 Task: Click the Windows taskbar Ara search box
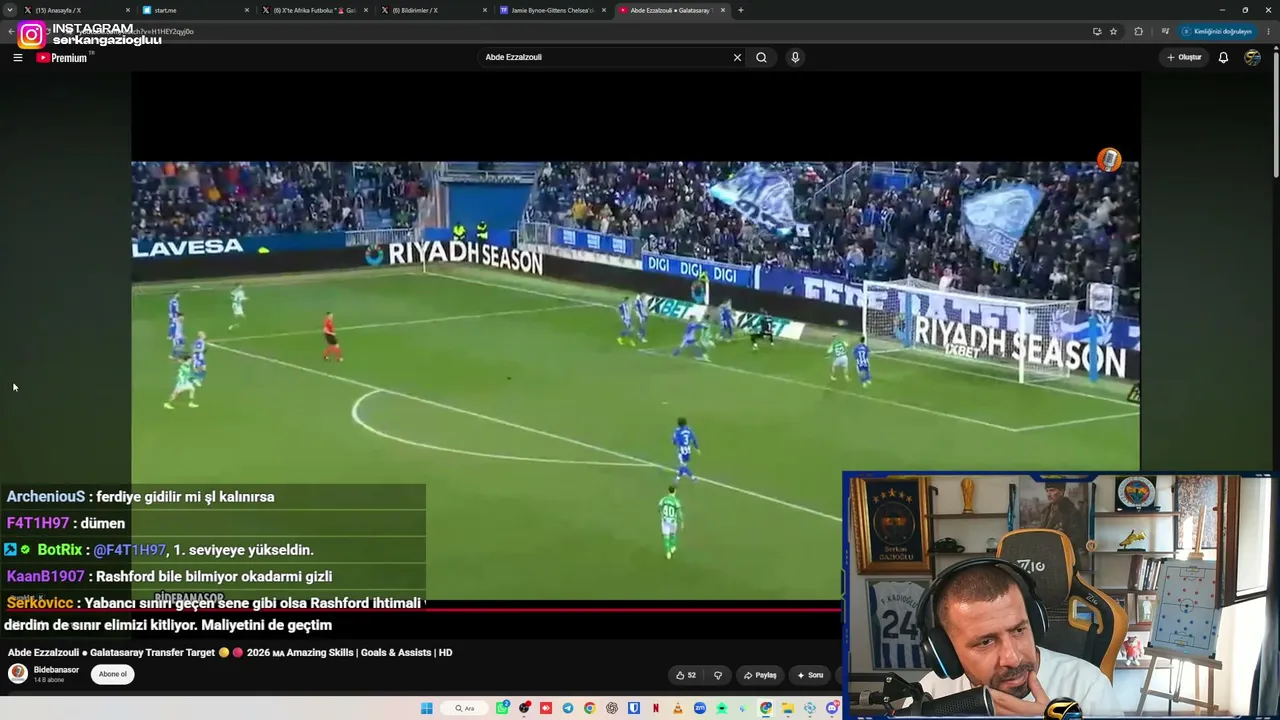(x=465, y=708)
